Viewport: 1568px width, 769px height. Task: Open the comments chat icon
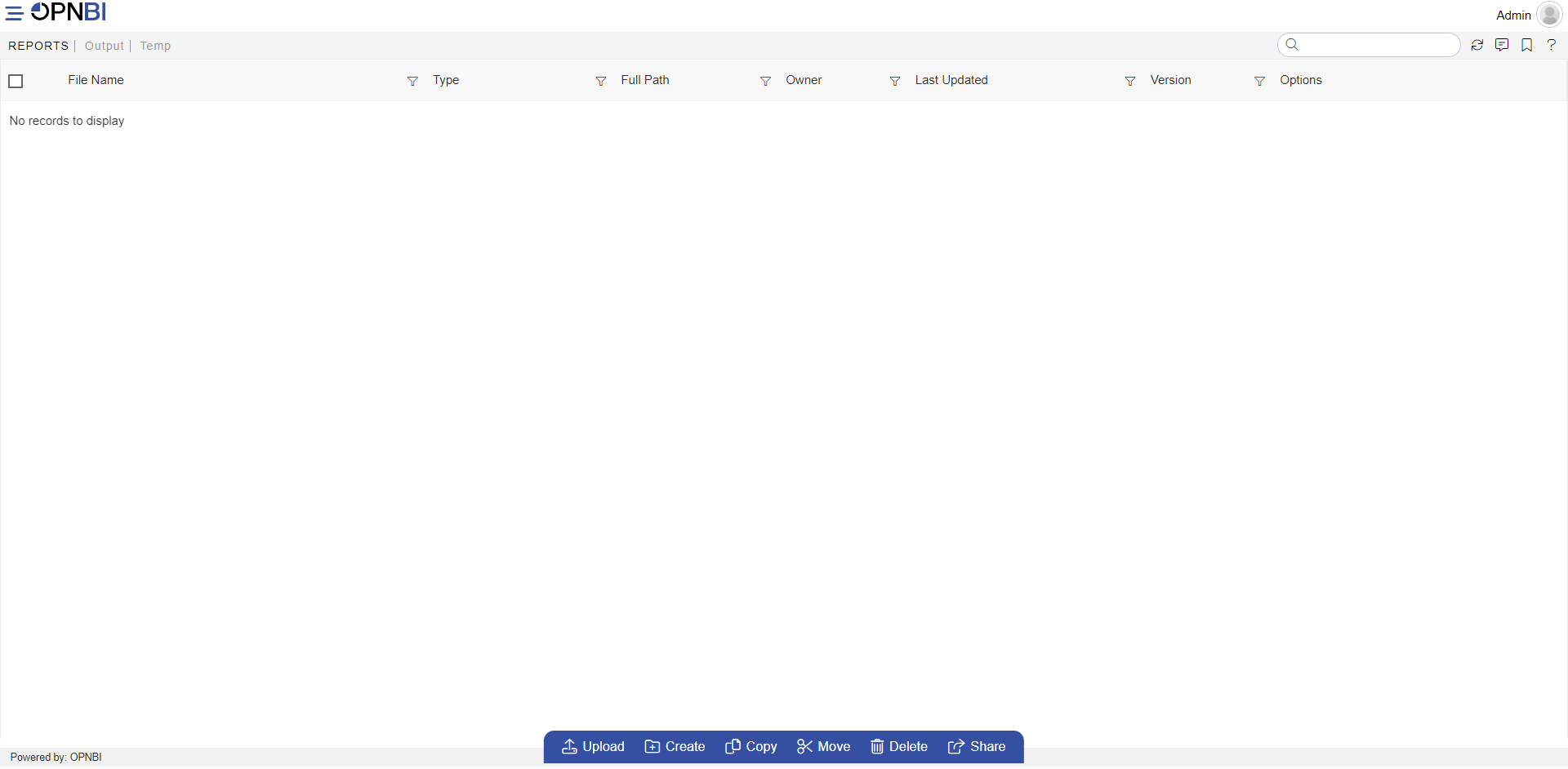[x=1502, y=45]
